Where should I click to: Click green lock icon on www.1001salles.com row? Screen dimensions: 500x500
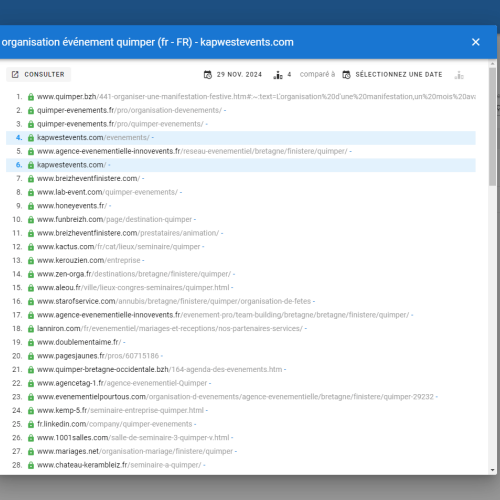(x=31, y=438)
